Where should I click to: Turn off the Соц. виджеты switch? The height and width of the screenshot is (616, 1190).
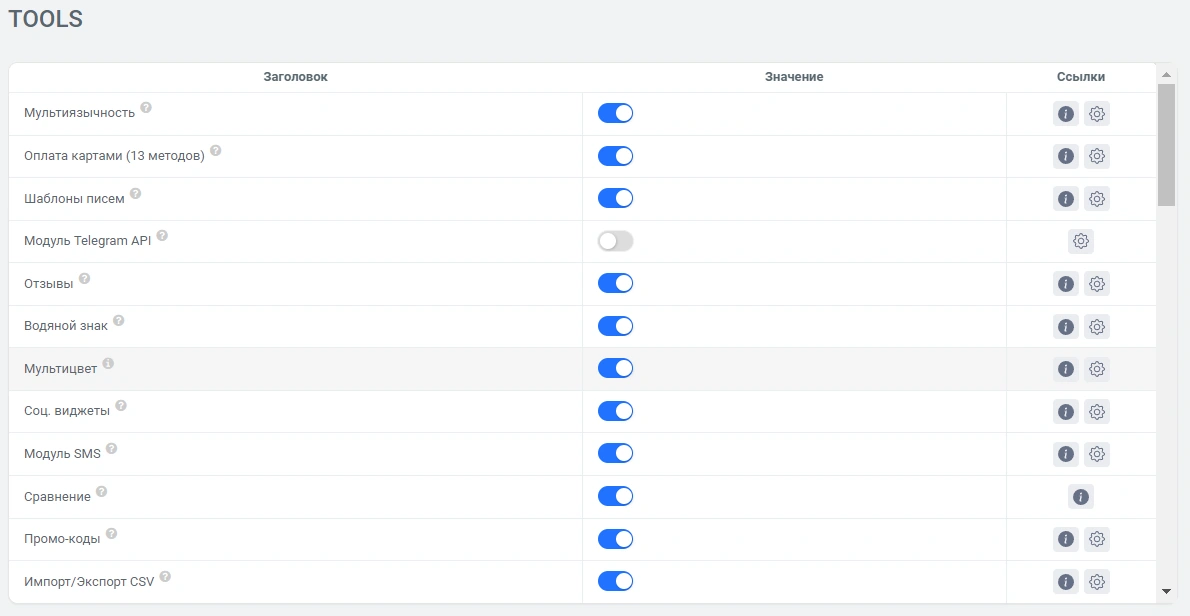click(615, 411)
